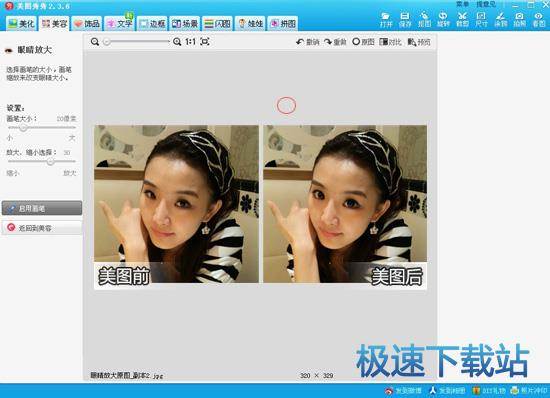Click the fit-to-window zoom icon

pyautogui.click(x=205, y=41)
